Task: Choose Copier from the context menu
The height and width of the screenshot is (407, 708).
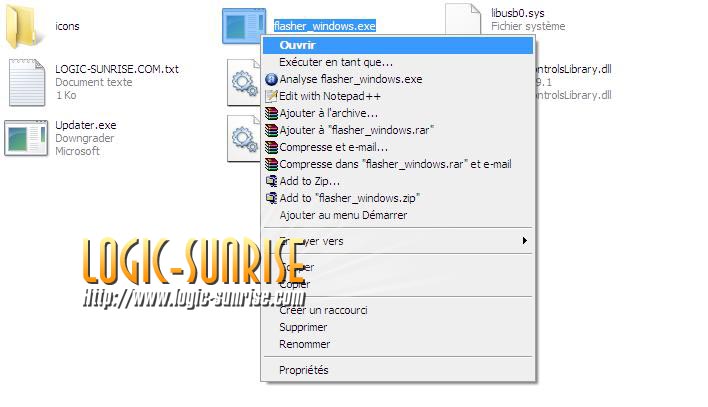Action: click(x=398, y=284)
